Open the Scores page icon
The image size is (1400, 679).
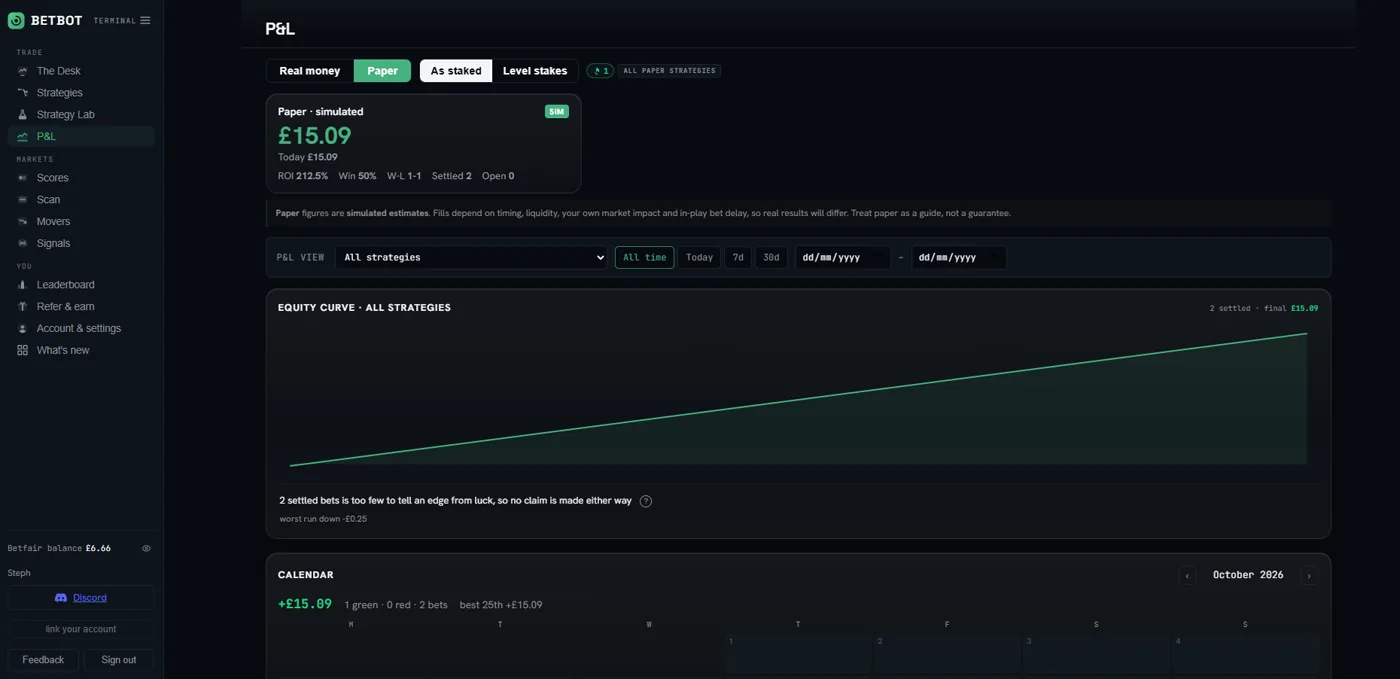click(23, 178)
